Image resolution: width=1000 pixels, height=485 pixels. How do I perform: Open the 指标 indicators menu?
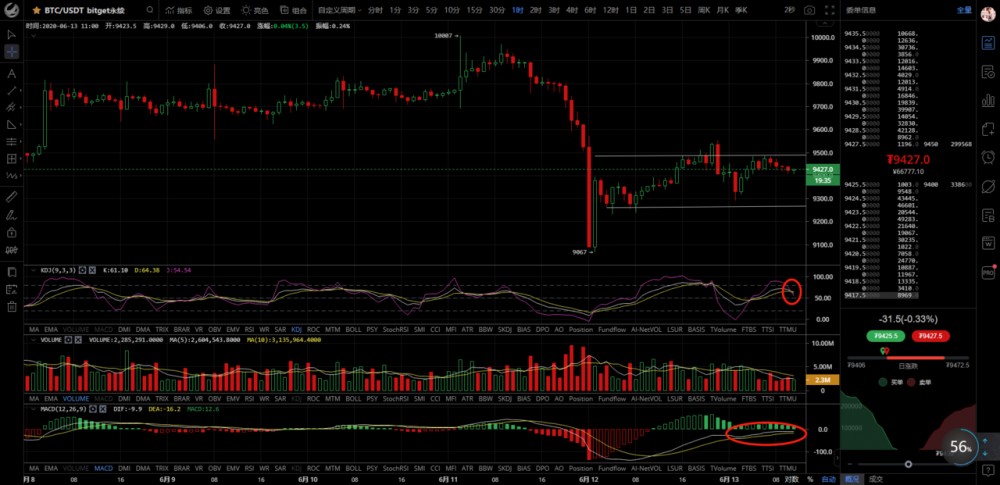click(x=178, y=10)
